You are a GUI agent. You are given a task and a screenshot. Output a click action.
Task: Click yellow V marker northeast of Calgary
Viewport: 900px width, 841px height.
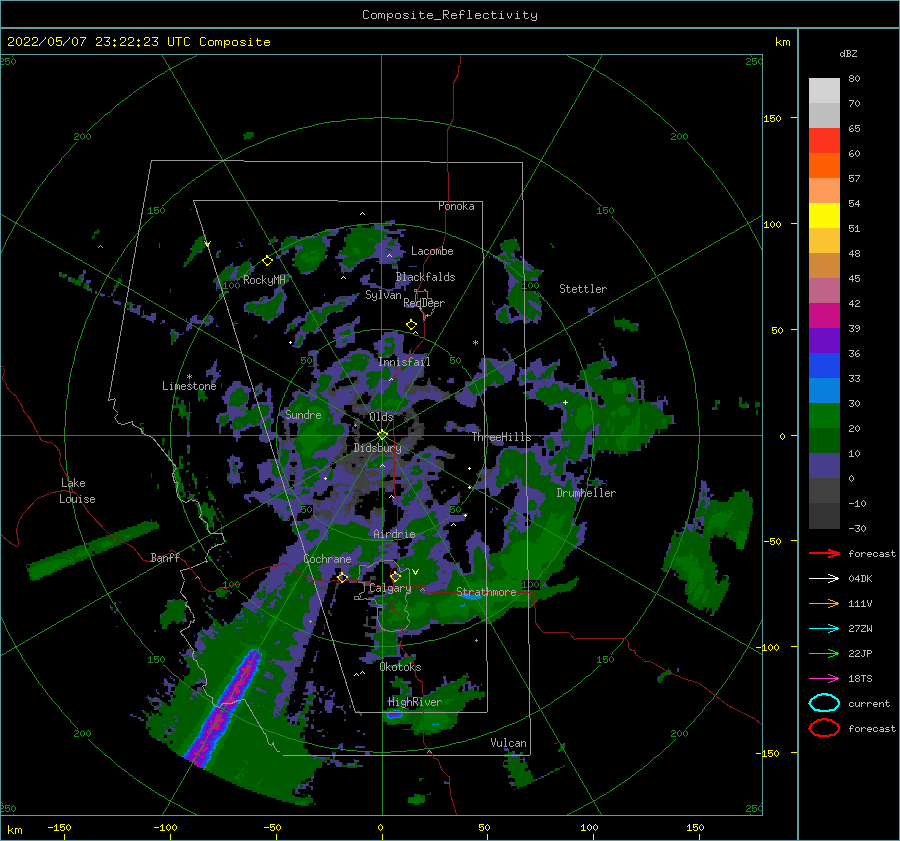pos(415,572)
